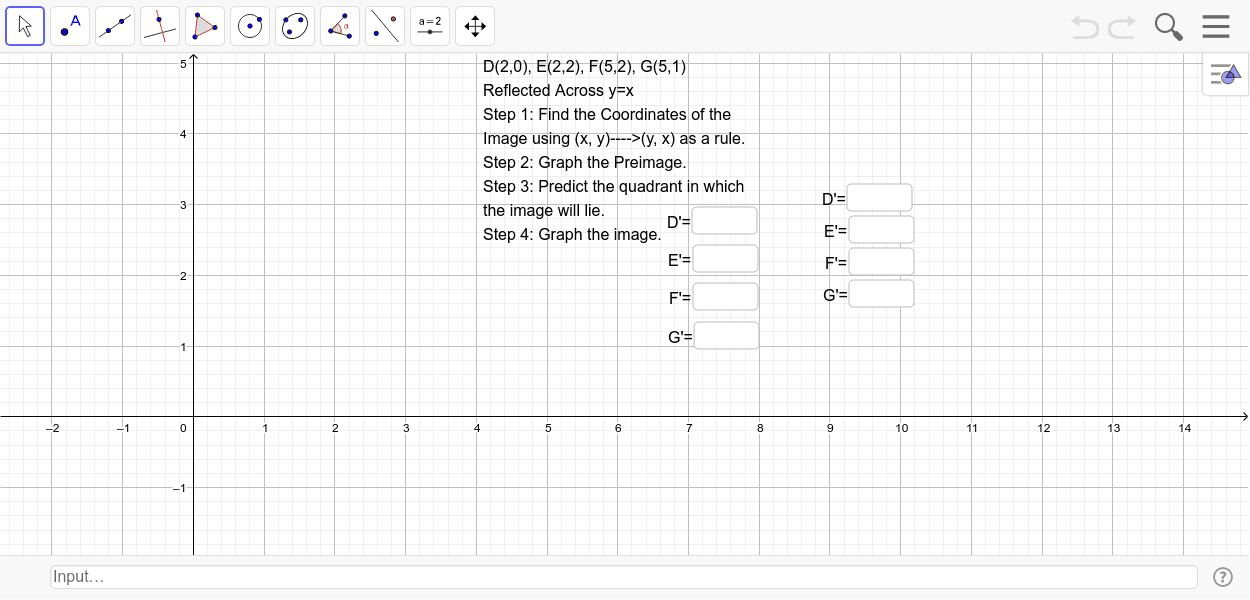This screenshot has width=1250, height=600.
Task: Click 'Step 2: Graph the Preimage.' text
Action: tap(585, 163)
